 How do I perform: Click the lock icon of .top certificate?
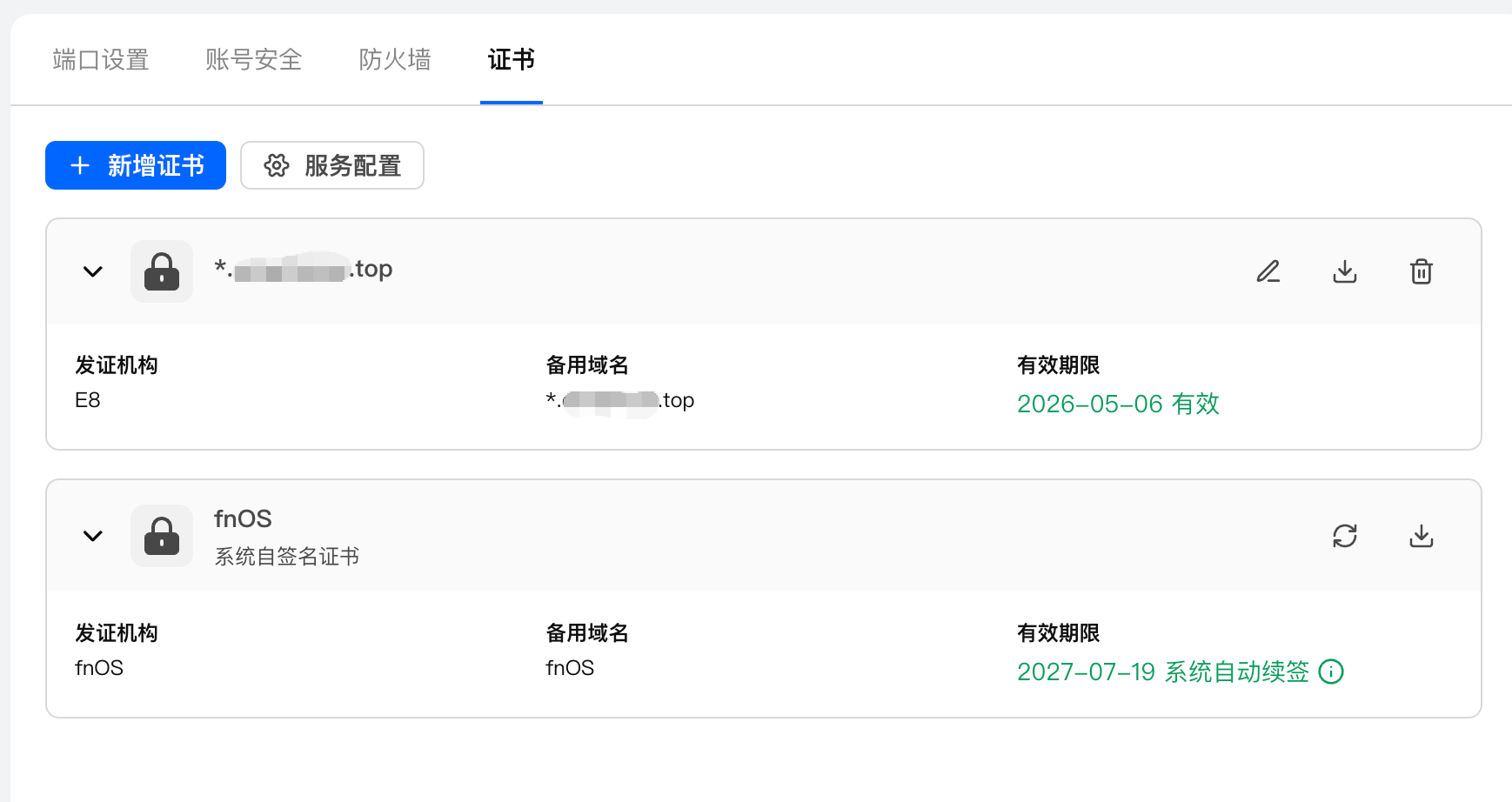(x=162, y=271)
